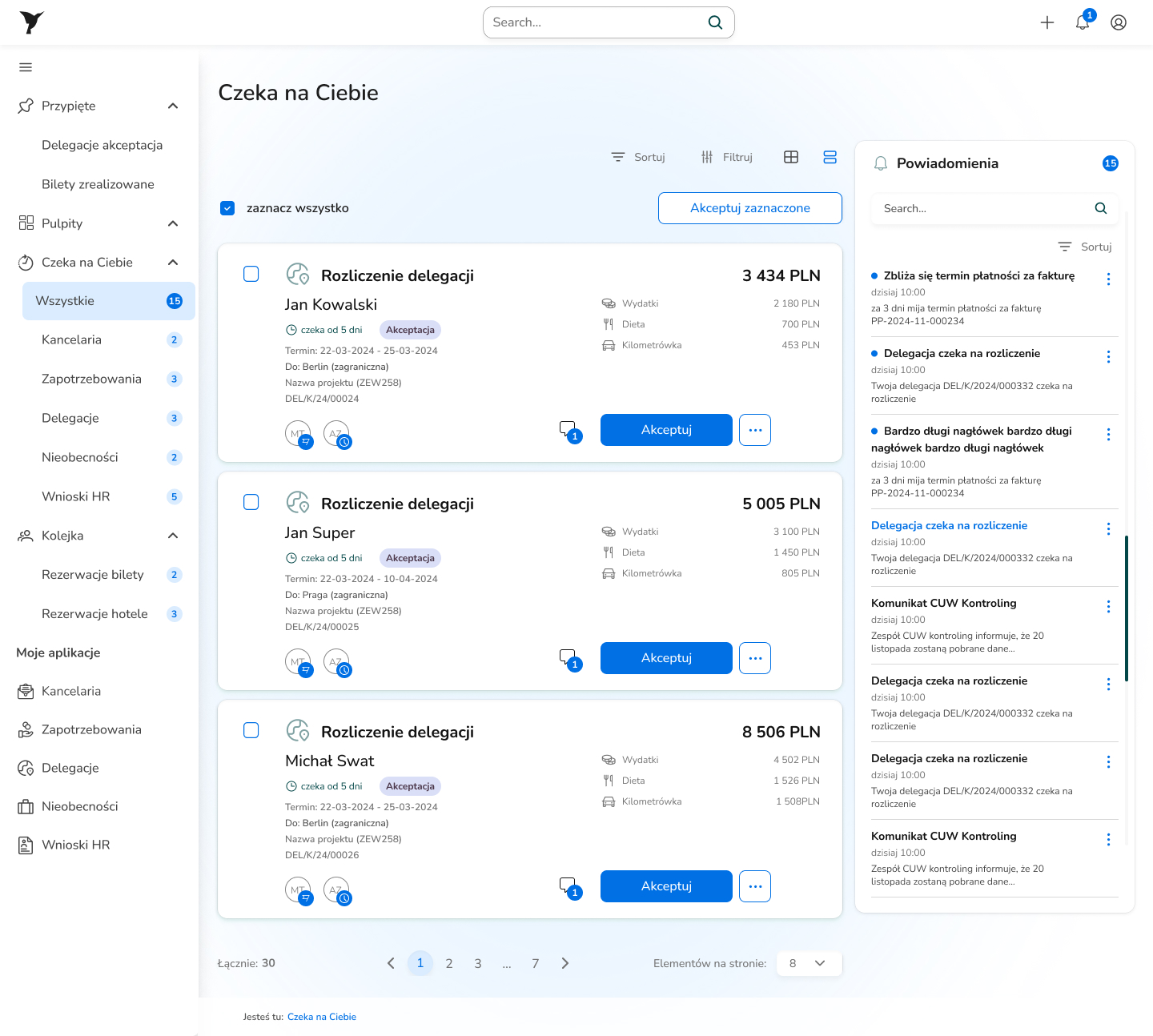Collapse the Przypięte section
The height and width of the screenshot is (1036, 1153).
[173, 106]
